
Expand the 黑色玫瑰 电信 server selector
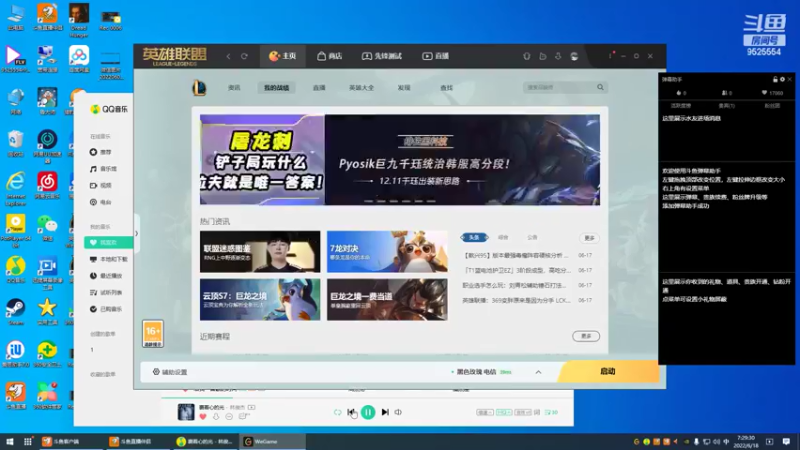point(538,372)
